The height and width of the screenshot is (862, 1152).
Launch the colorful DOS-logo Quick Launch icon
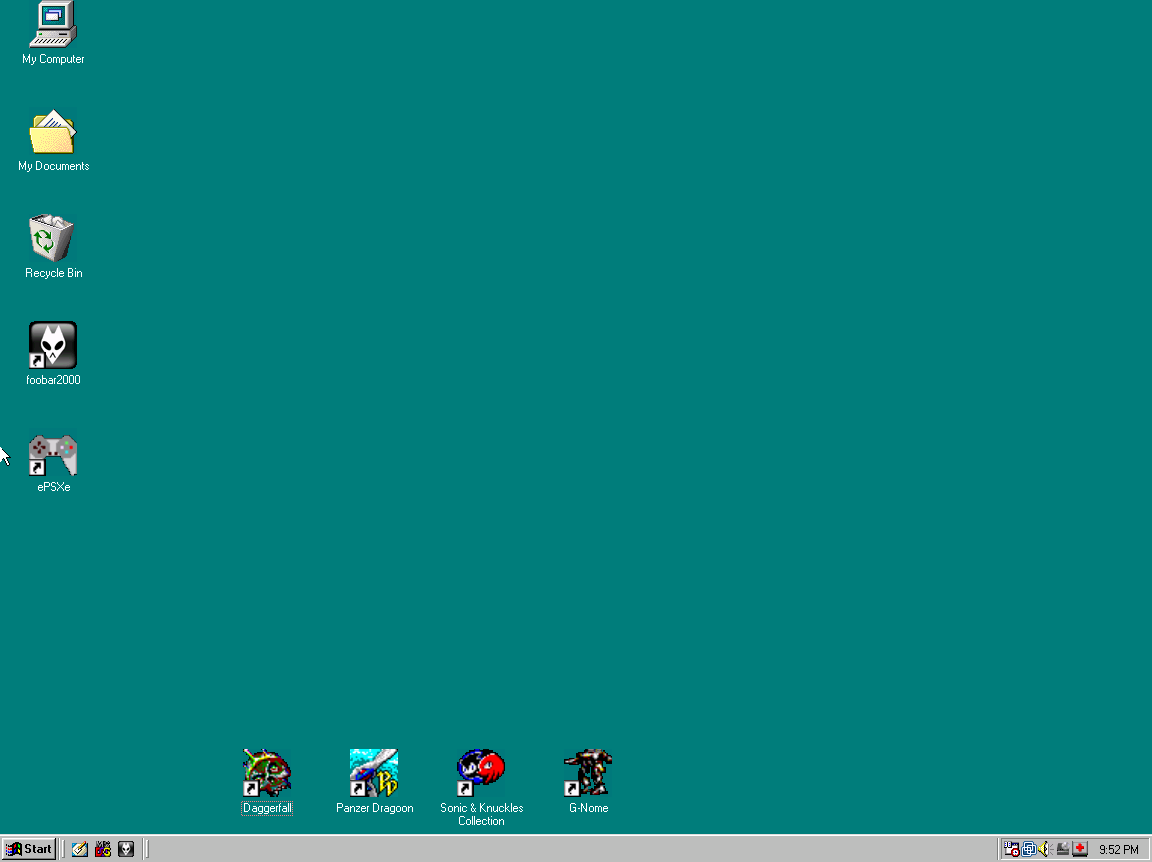[103, 849]
